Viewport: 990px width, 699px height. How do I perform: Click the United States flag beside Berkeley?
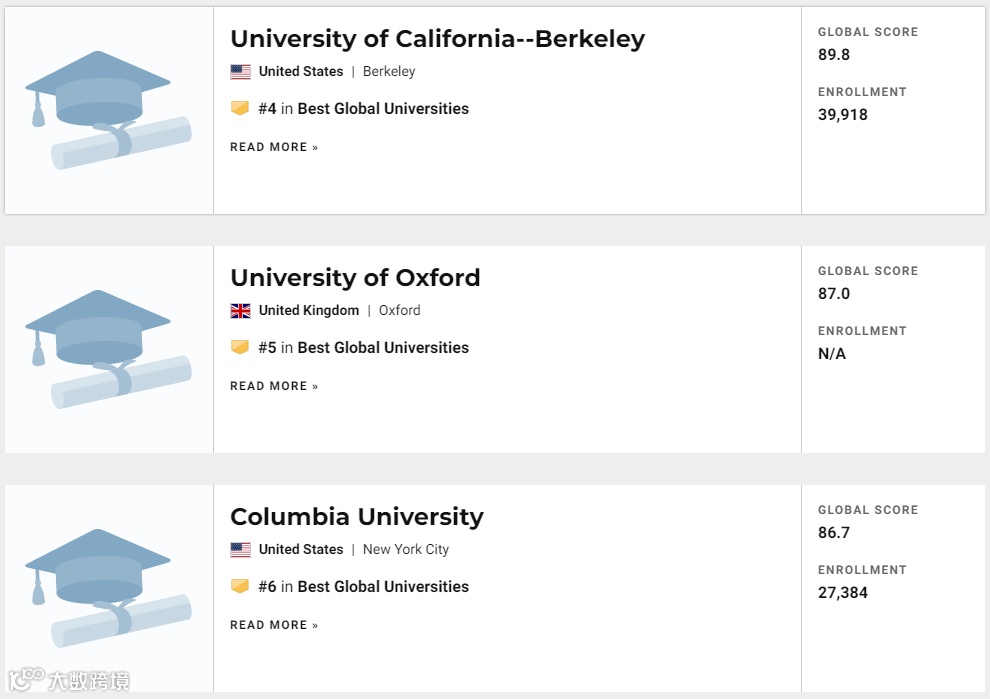click(x=240, y=72)
